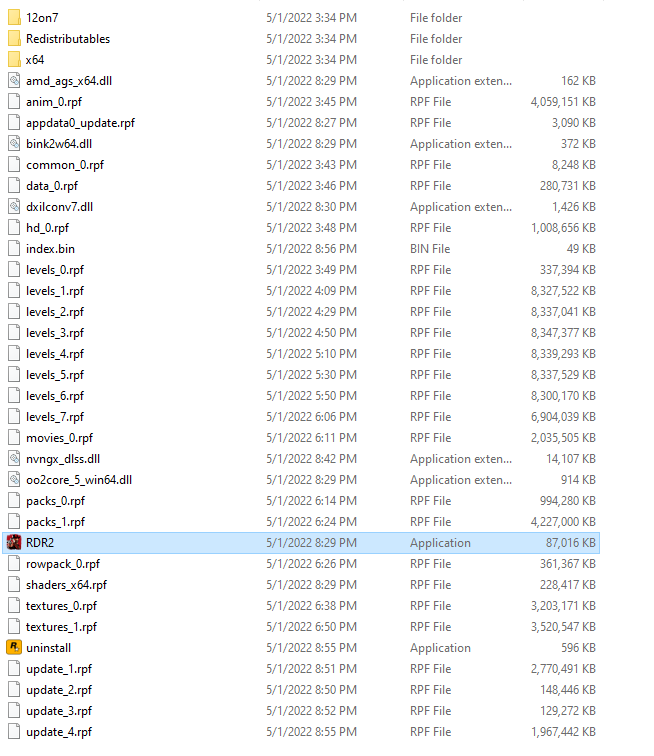Screen dimensions: 654x756
Task: Click the 228,417 KB size value
Action: (568, 585)
